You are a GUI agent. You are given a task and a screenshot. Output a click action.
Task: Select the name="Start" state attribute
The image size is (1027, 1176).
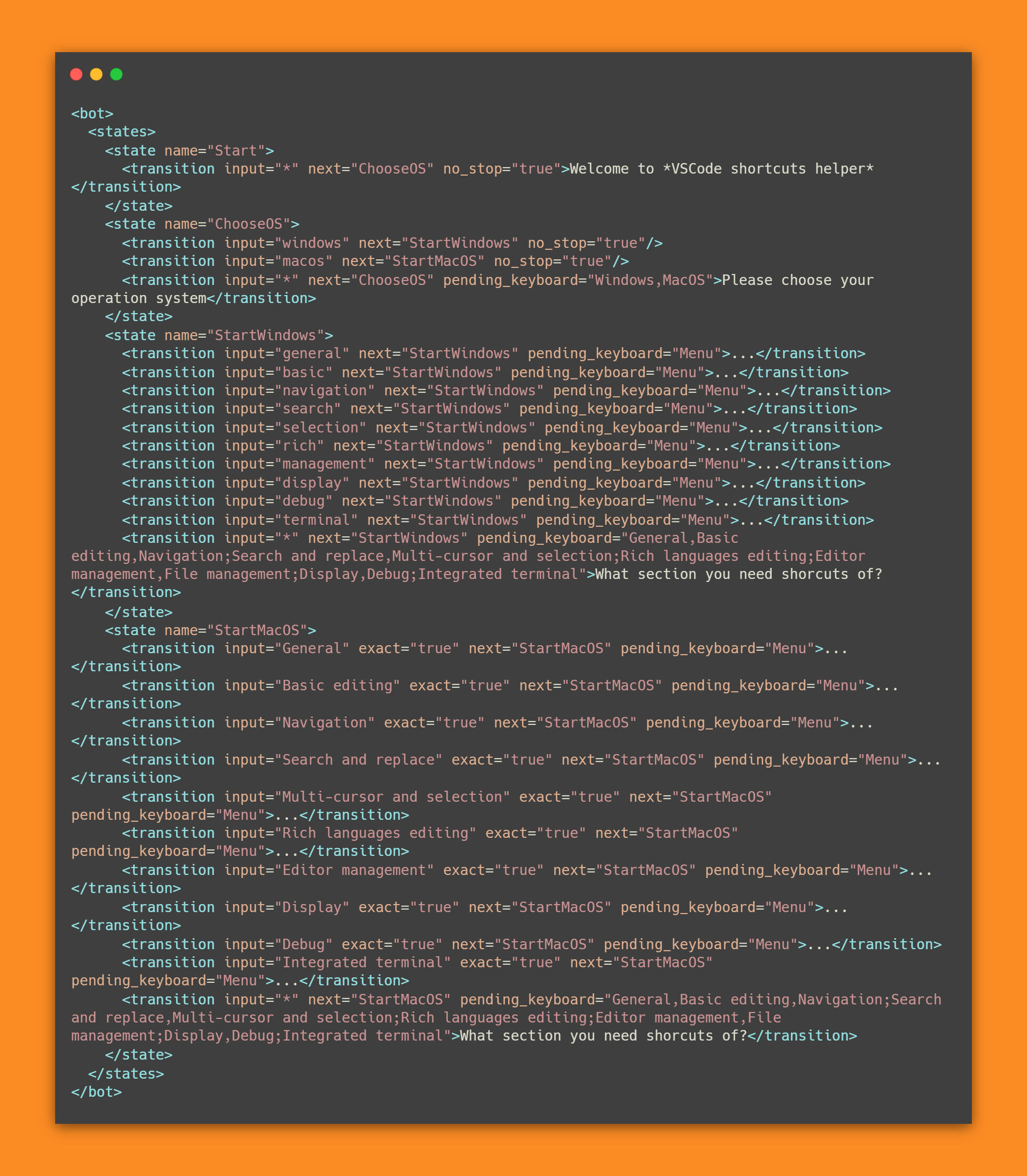coord(215,151)
